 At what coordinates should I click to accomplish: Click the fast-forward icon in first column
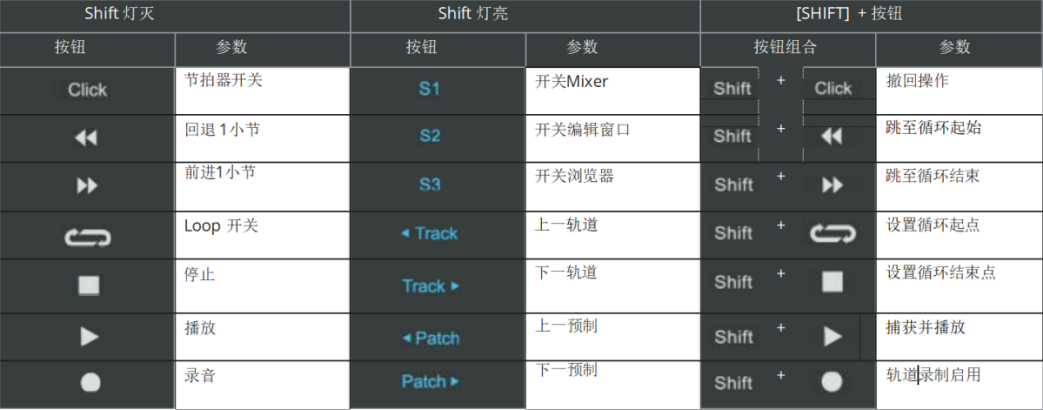tap(87, 186)
